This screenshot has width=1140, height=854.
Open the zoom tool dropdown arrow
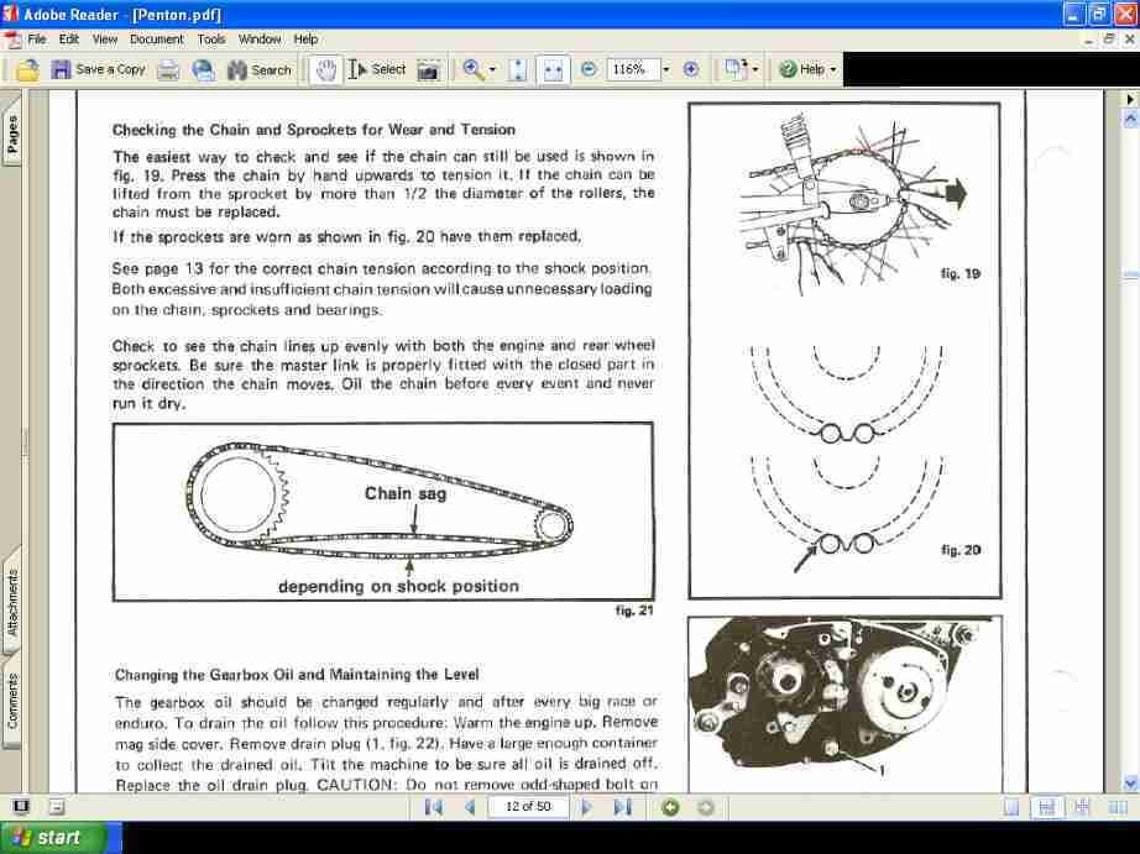pyautogui.click(x=492, y=69)
